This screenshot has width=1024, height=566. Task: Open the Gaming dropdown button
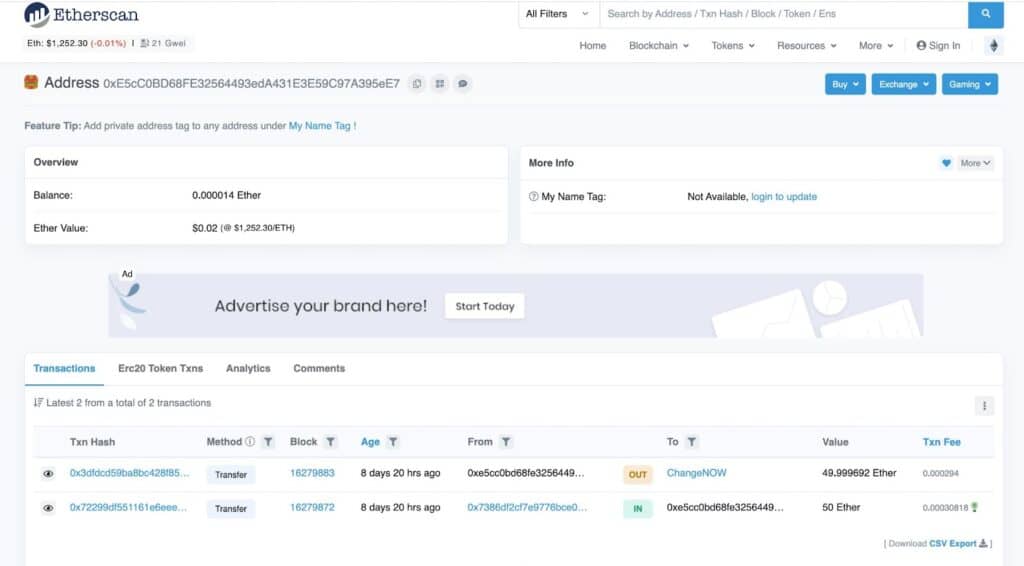click(x=970, y=84)
